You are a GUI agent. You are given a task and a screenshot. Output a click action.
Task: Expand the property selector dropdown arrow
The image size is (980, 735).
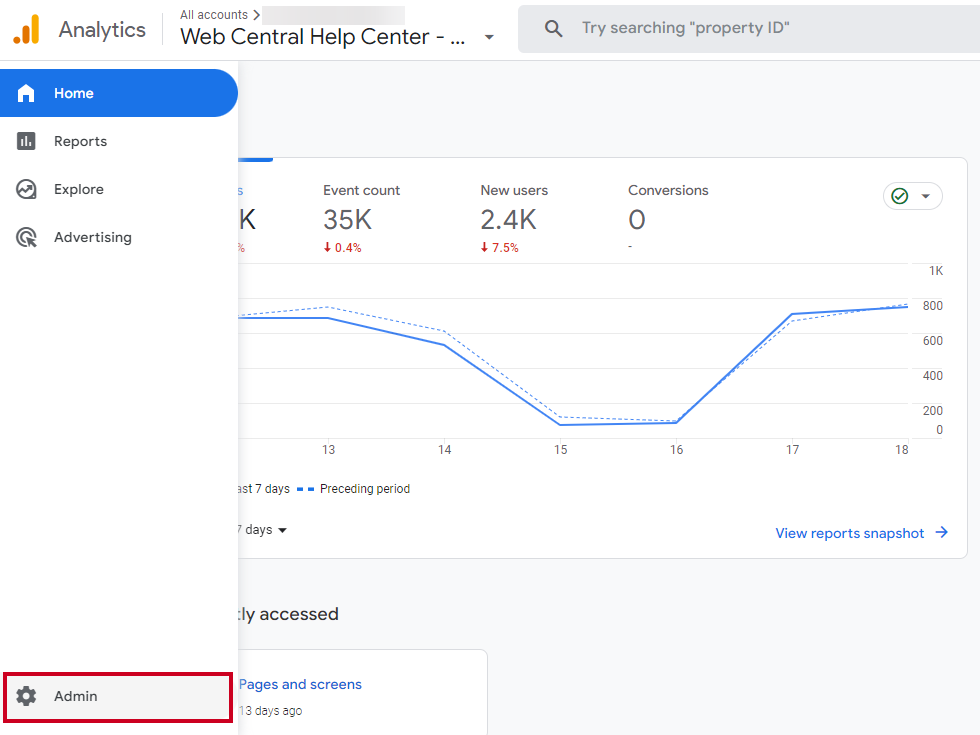pos(489,38)
